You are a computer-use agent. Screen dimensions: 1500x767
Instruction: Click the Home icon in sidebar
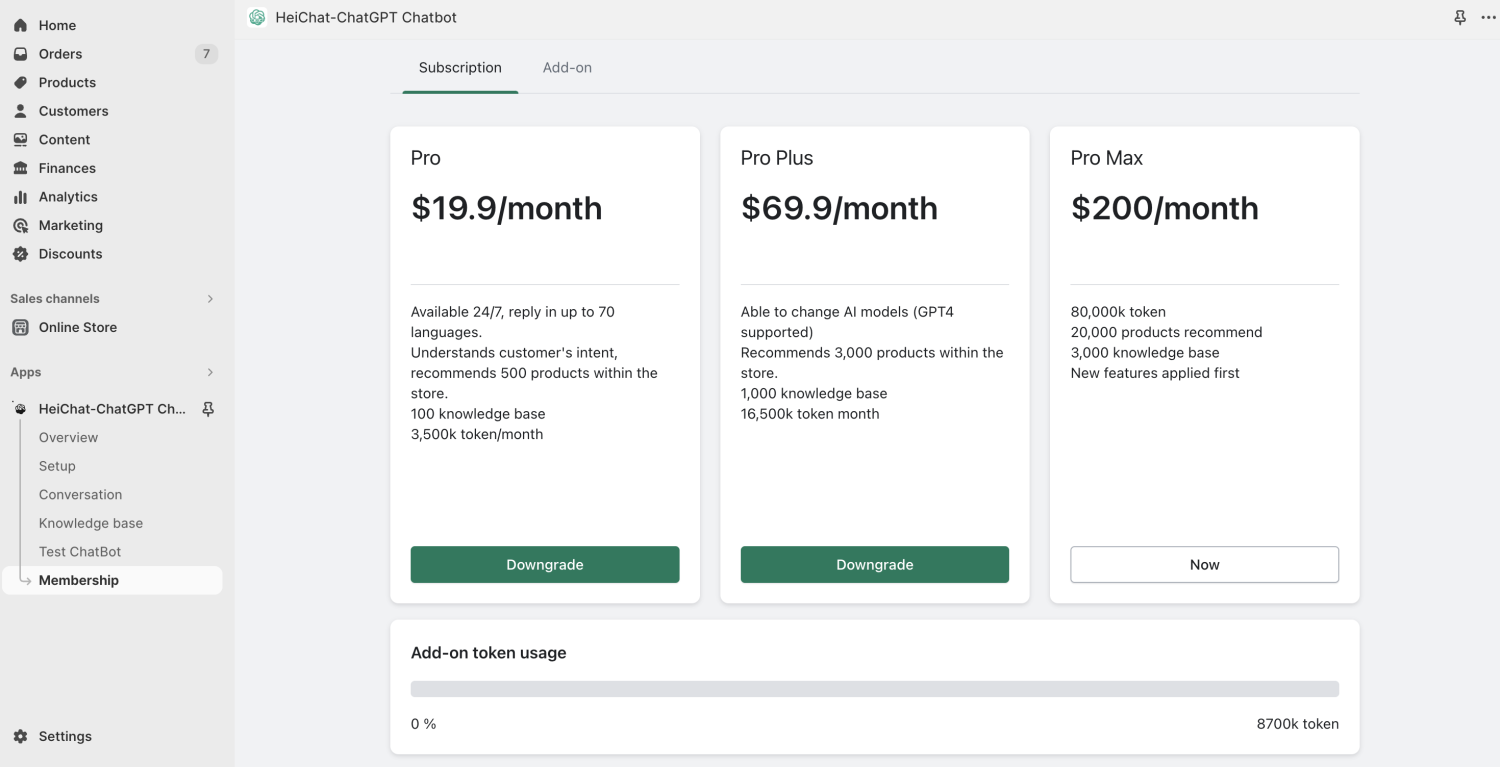tap(20, 25)
